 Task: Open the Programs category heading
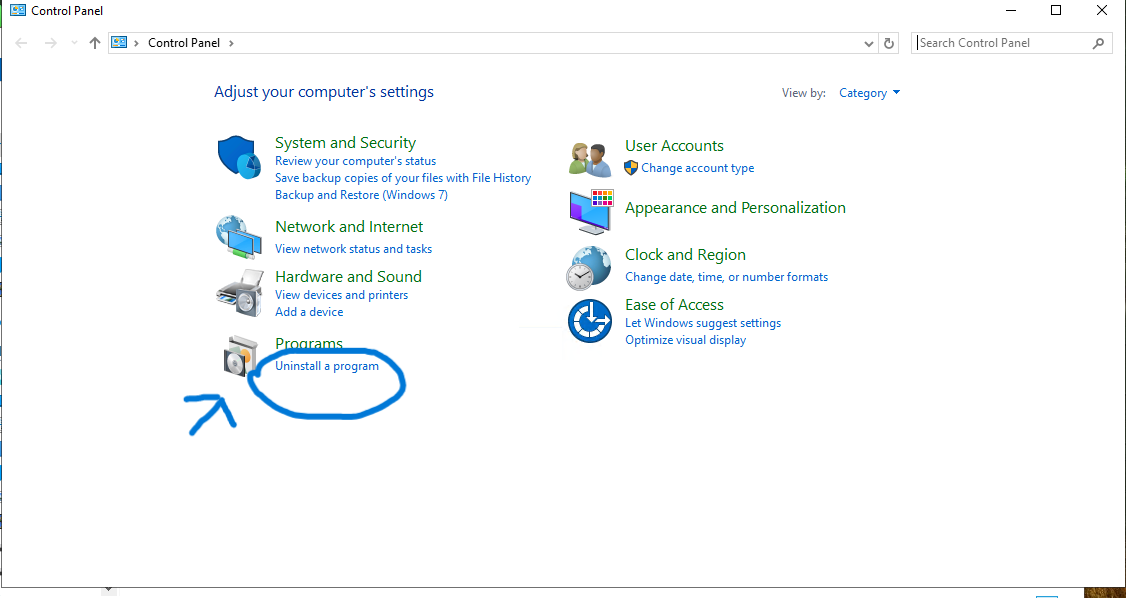point(309,343)
